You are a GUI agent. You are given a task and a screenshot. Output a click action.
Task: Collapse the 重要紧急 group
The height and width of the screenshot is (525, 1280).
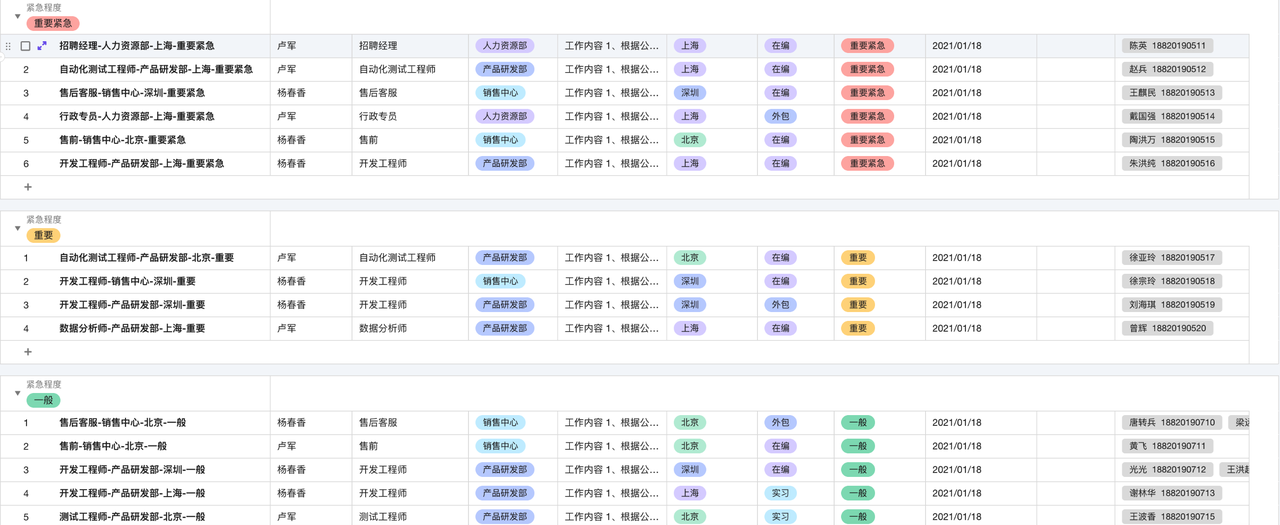coord(17,16)
